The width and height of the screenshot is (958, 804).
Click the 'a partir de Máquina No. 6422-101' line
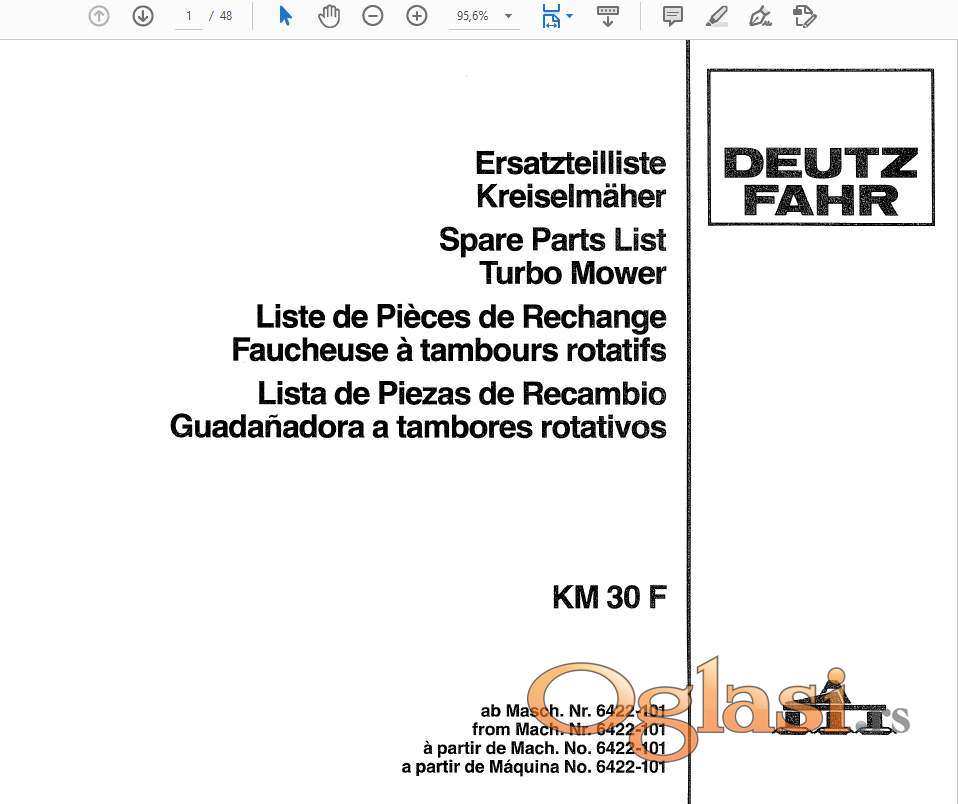tap(534, 766)
